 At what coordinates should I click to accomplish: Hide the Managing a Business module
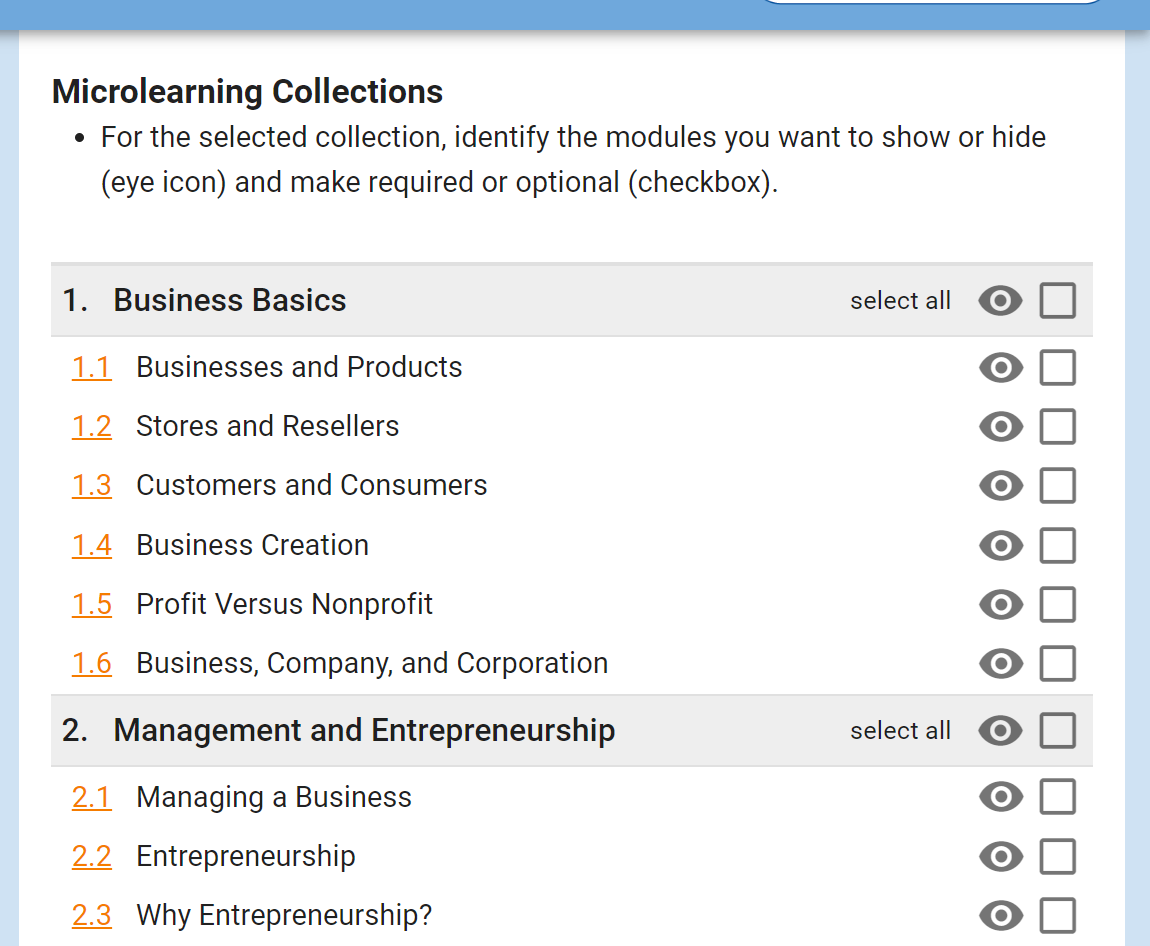1000,797
